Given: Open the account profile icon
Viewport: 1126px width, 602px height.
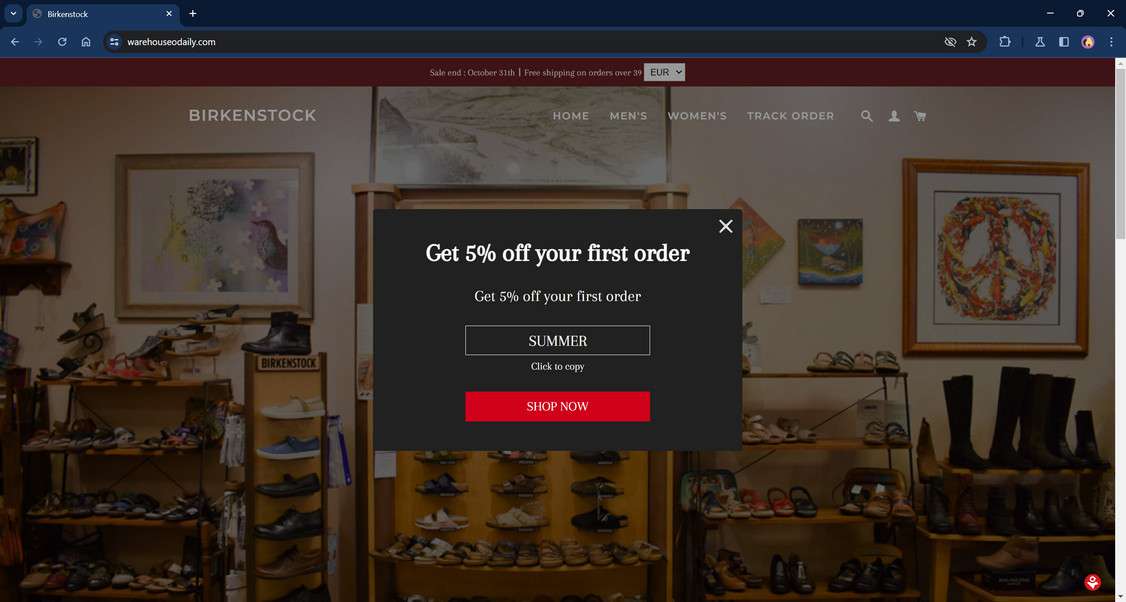Looking at the screenshot, I should pyautogui.click(x=894, y=116).
